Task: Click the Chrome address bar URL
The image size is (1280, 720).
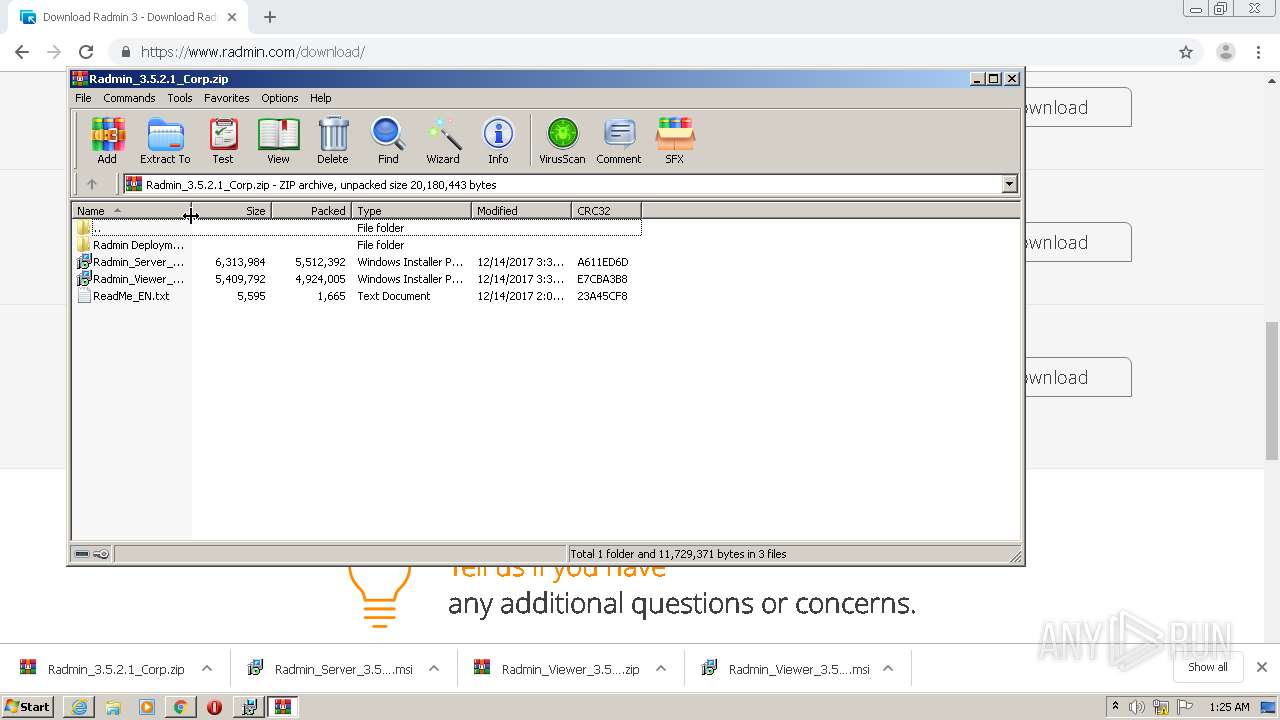Action: click(x=253, y=52)
